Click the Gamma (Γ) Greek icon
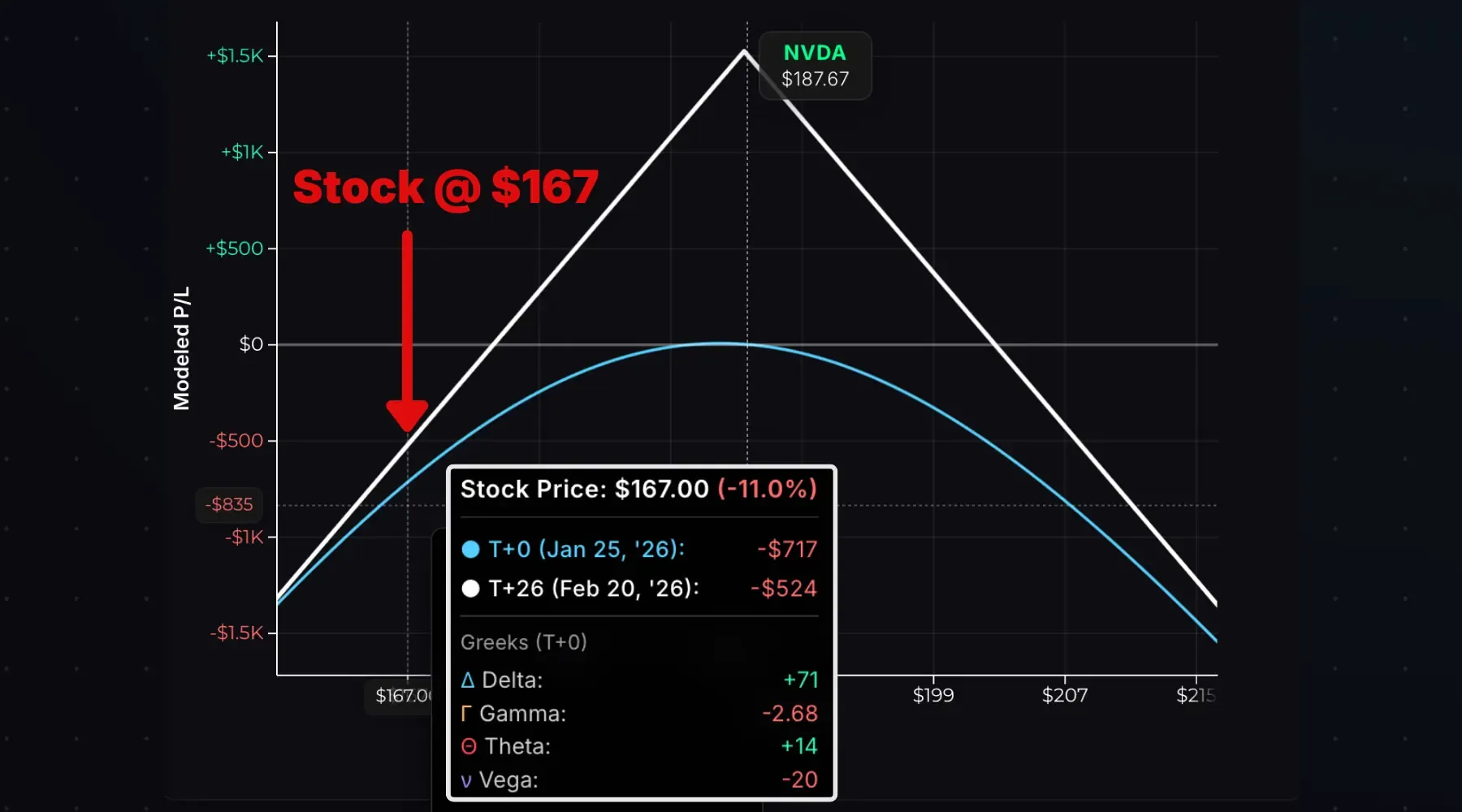The width and height of the screenshot is (1462, 812). [465, 714]
